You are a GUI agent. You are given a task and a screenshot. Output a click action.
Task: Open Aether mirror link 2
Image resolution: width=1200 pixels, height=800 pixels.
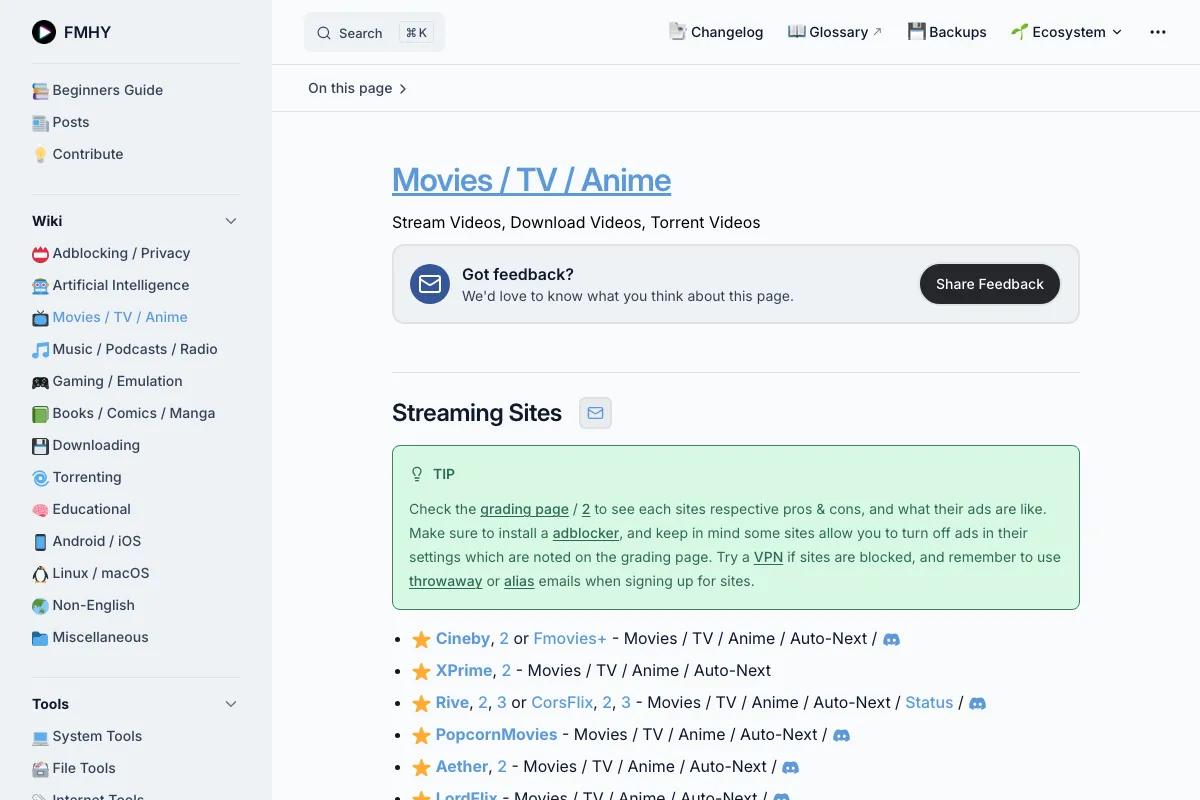[x=502, y=766]
